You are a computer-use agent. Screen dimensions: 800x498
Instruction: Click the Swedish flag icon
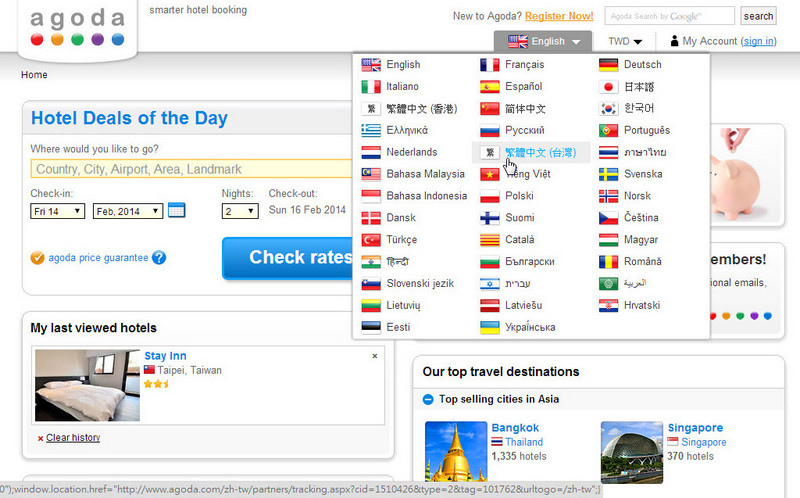[x=609, y=175]
